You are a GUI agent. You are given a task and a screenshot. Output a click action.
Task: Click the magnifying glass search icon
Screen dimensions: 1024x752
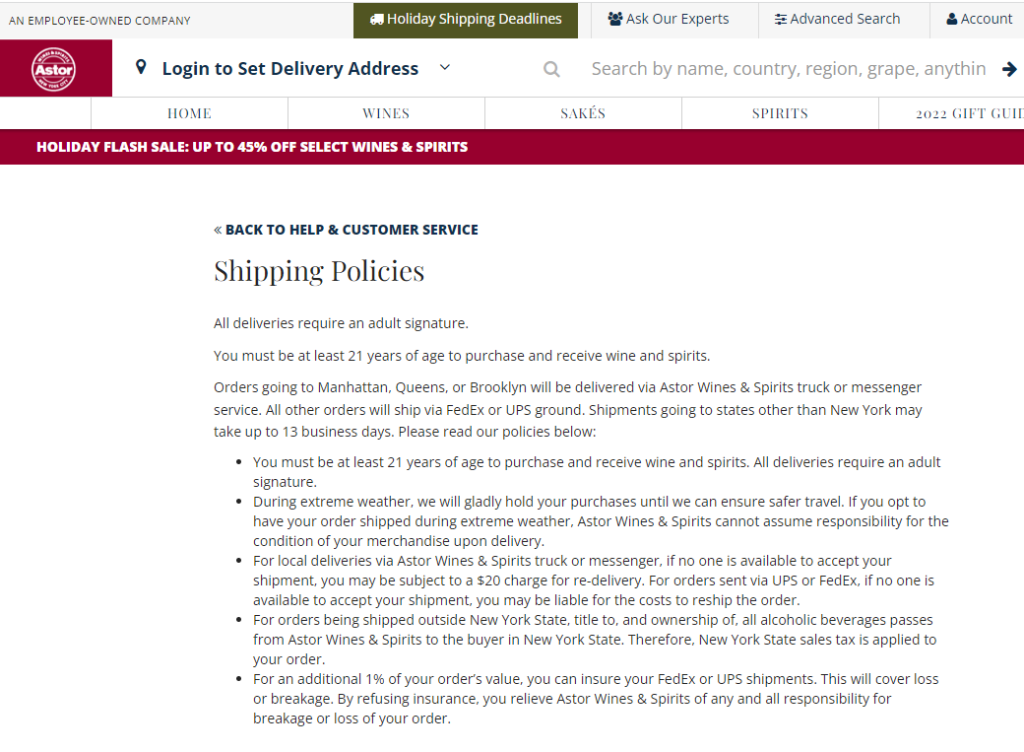click(551, 69)
